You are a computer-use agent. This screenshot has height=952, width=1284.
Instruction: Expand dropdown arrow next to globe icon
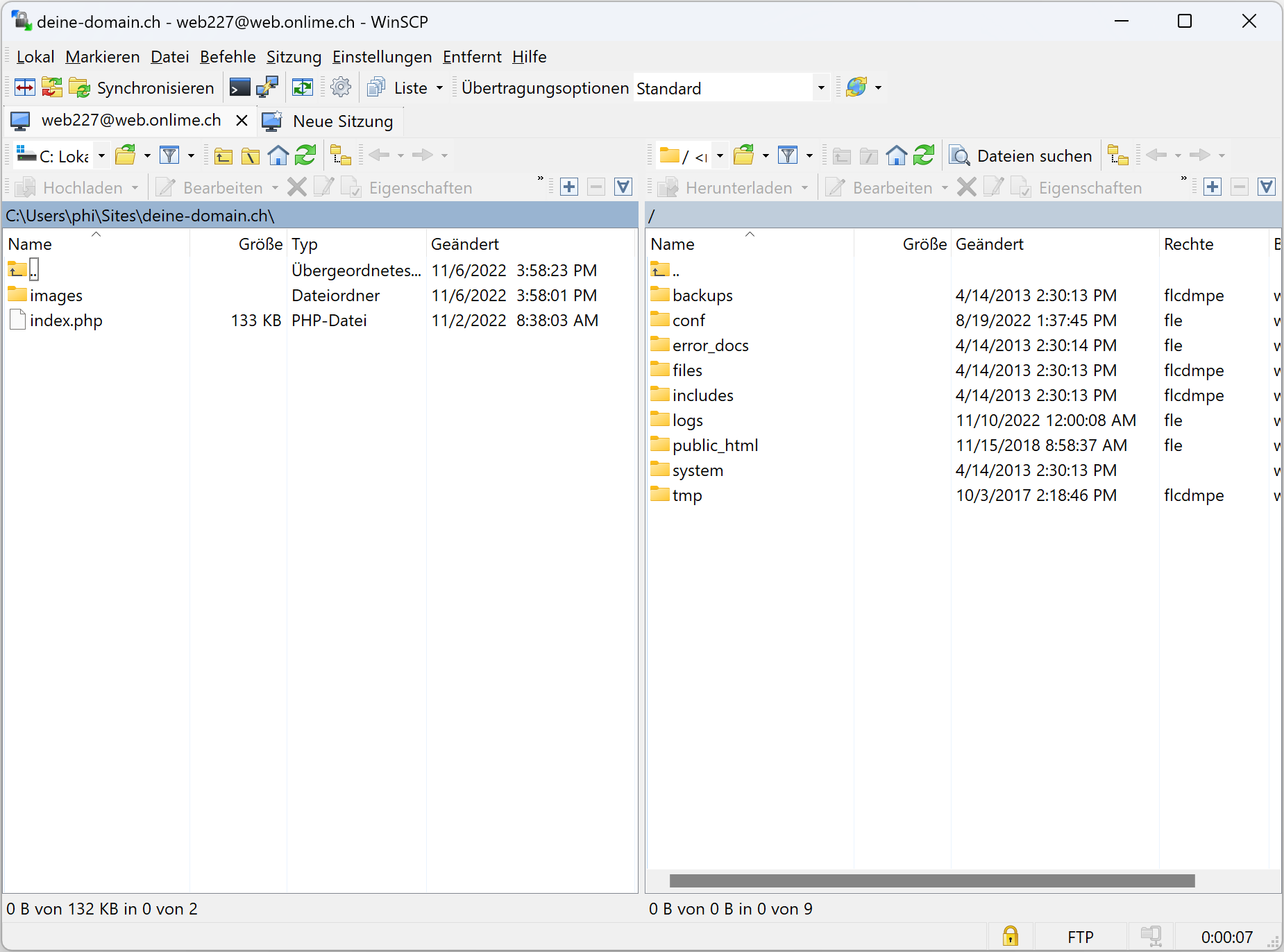click(878, 88)
